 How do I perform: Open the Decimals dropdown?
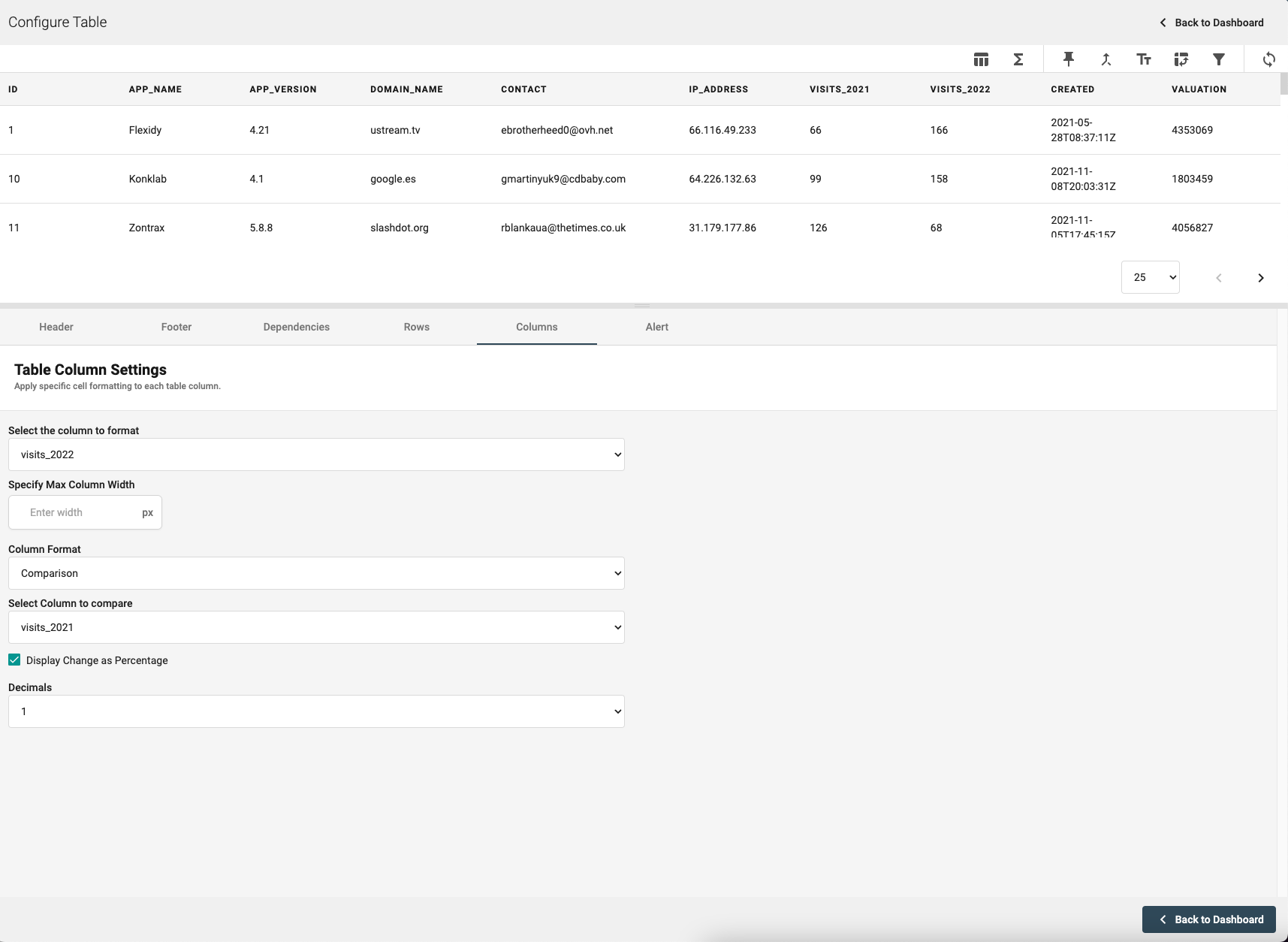(316, 711)
